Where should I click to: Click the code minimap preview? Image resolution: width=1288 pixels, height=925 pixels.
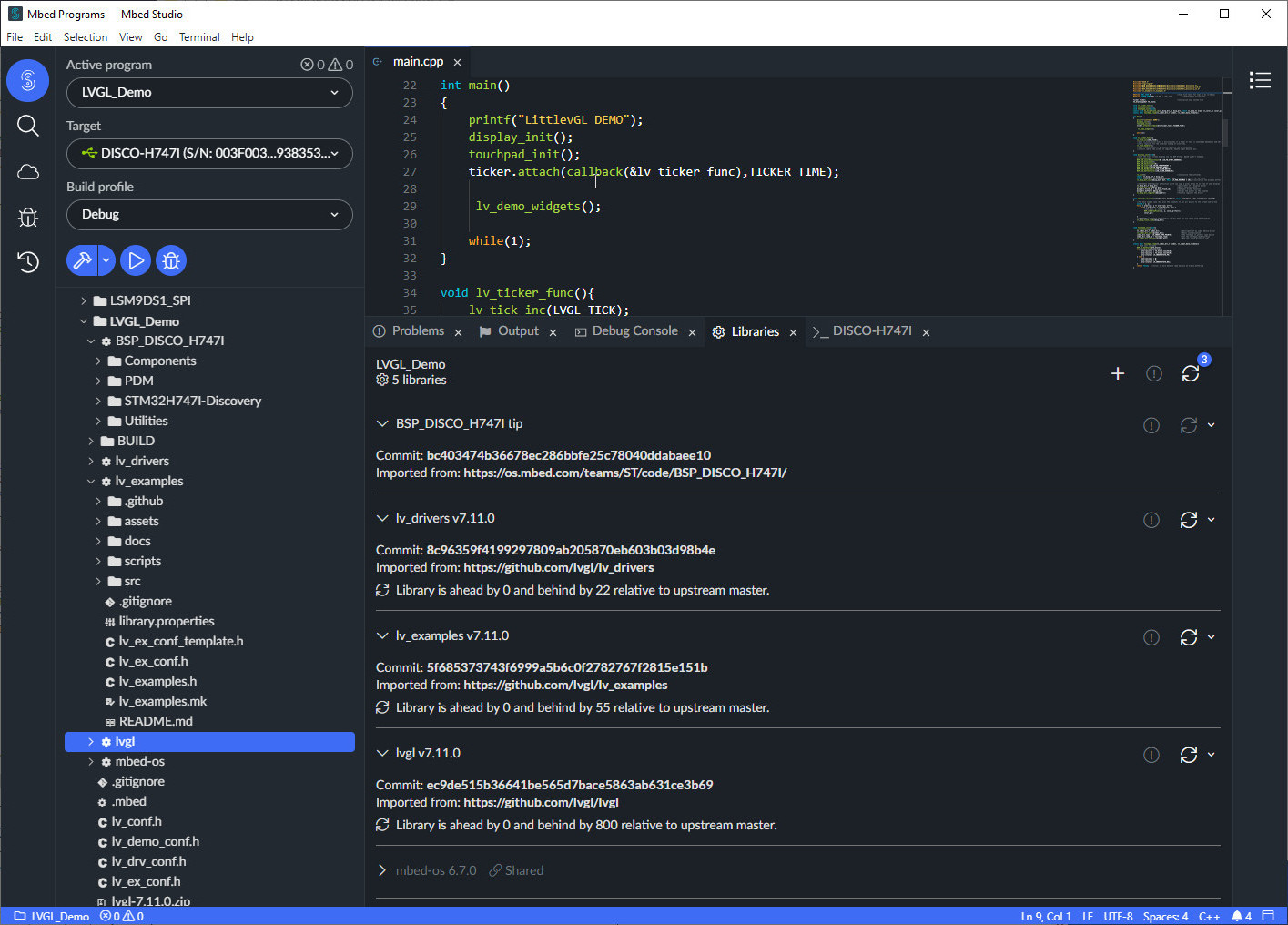tap(1177, 173)
